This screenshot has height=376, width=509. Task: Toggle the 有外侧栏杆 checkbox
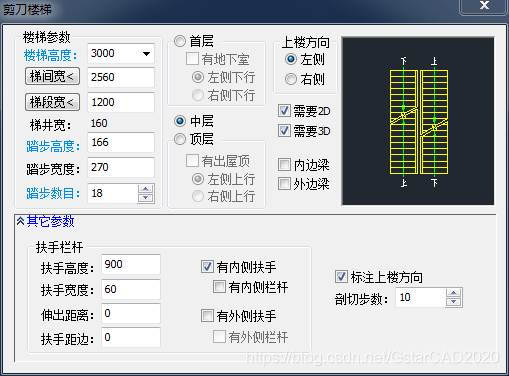point(219,337)
